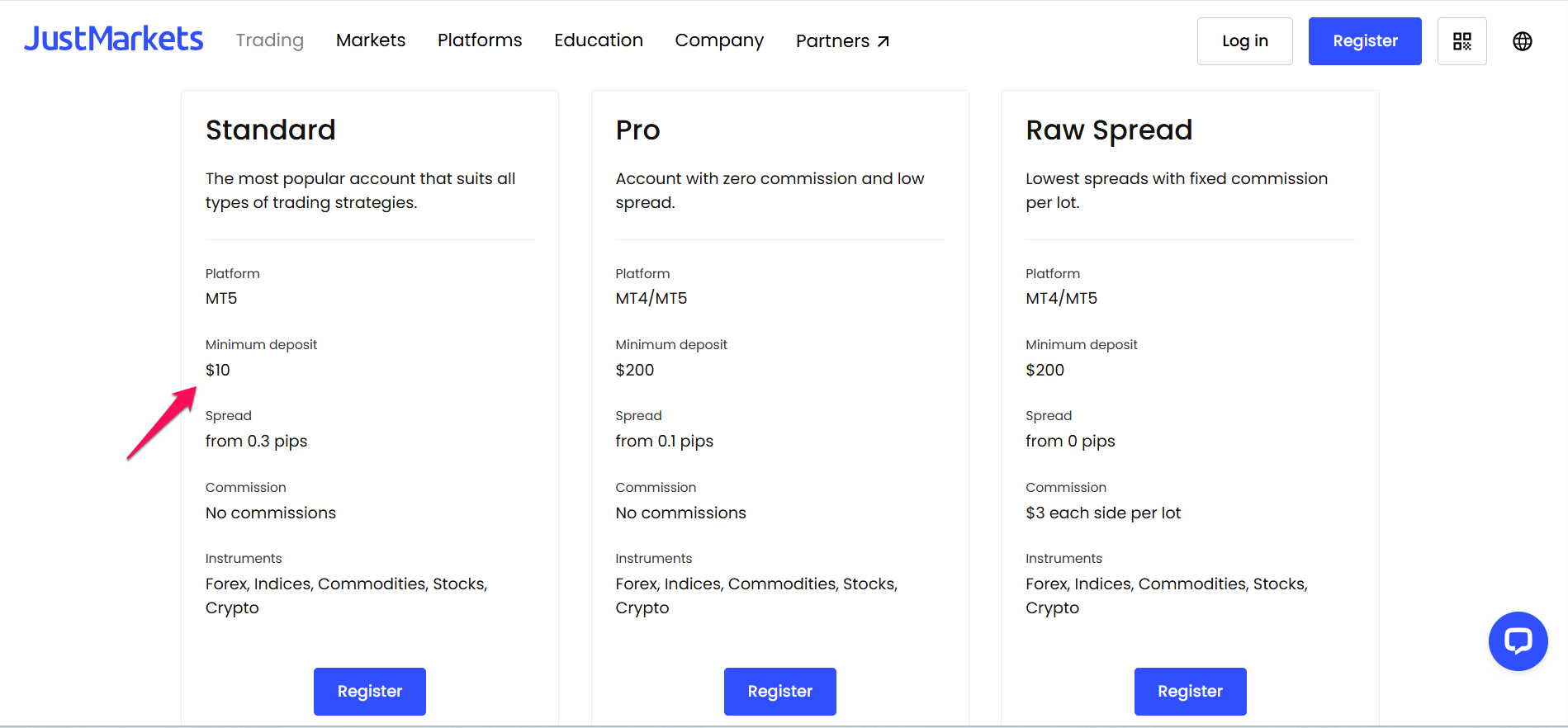Screen dimensions: 1568x728
Task: Register for the Pro account
Action: click(x=779, y=691)
